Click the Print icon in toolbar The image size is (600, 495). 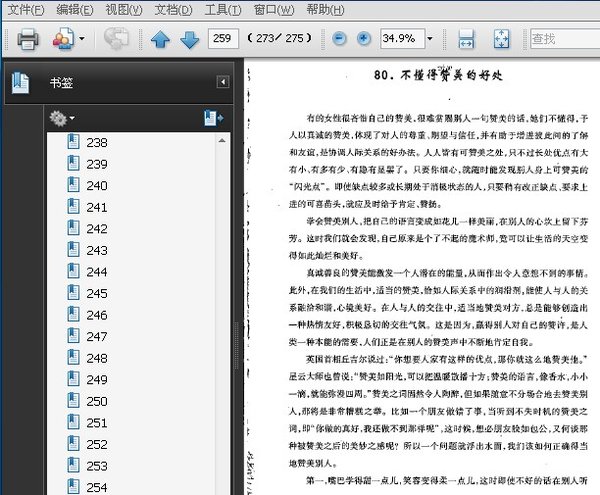(27, 39)
